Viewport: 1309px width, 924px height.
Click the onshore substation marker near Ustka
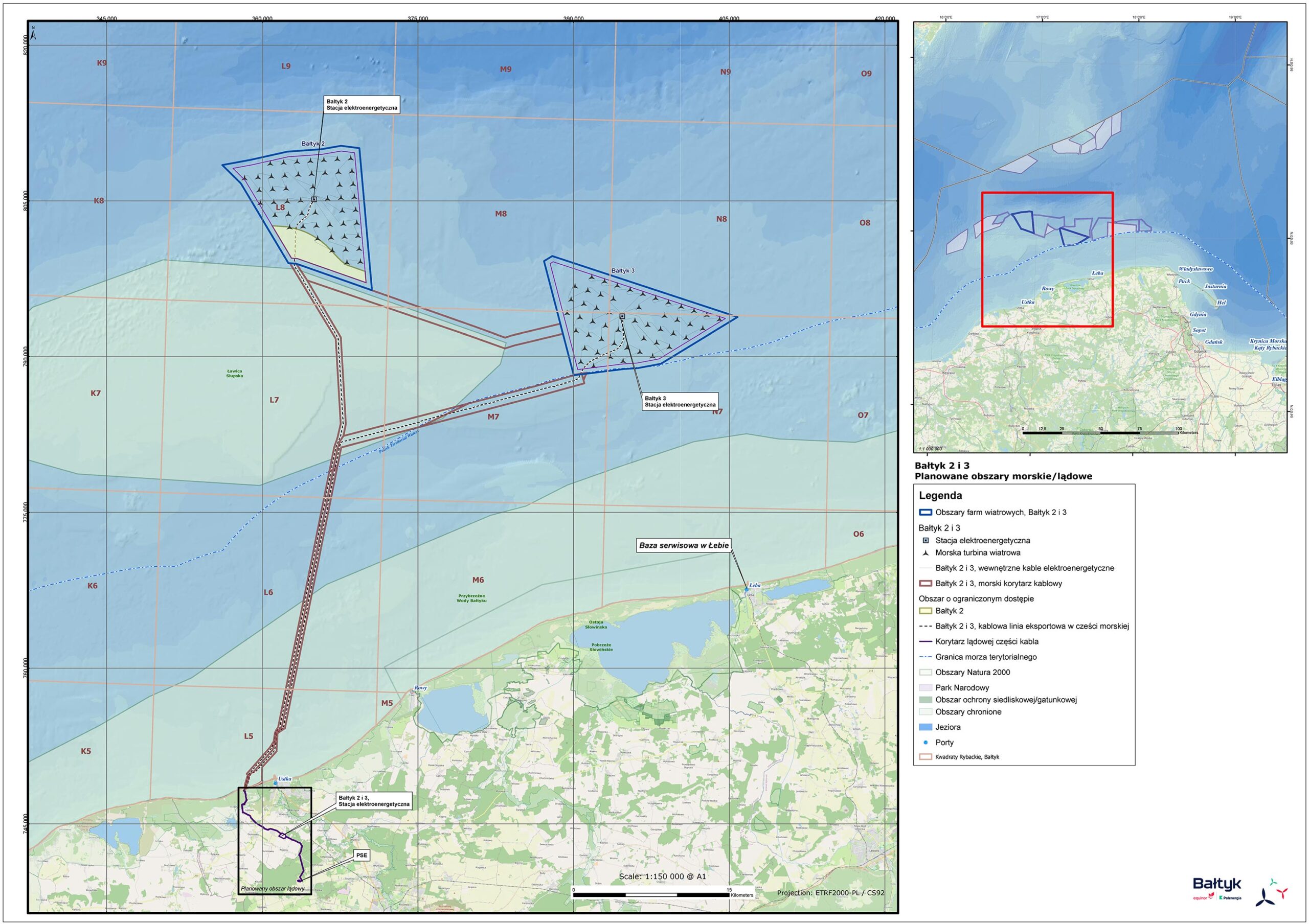point(283,836)
